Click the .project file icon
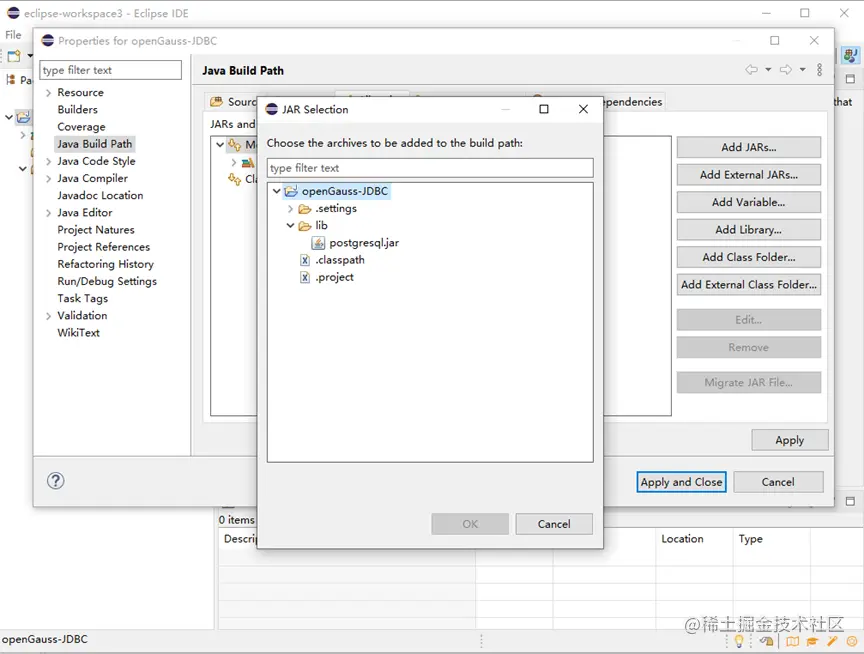Screen dimensions: 864x654 click(305, 277)
